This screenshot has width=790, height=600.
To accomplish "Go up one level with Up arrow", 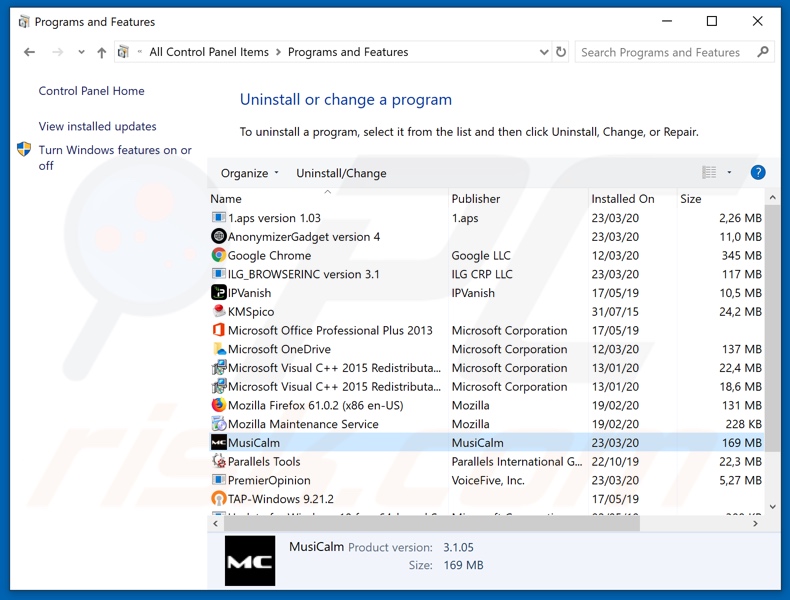I will tap(101, 52).
